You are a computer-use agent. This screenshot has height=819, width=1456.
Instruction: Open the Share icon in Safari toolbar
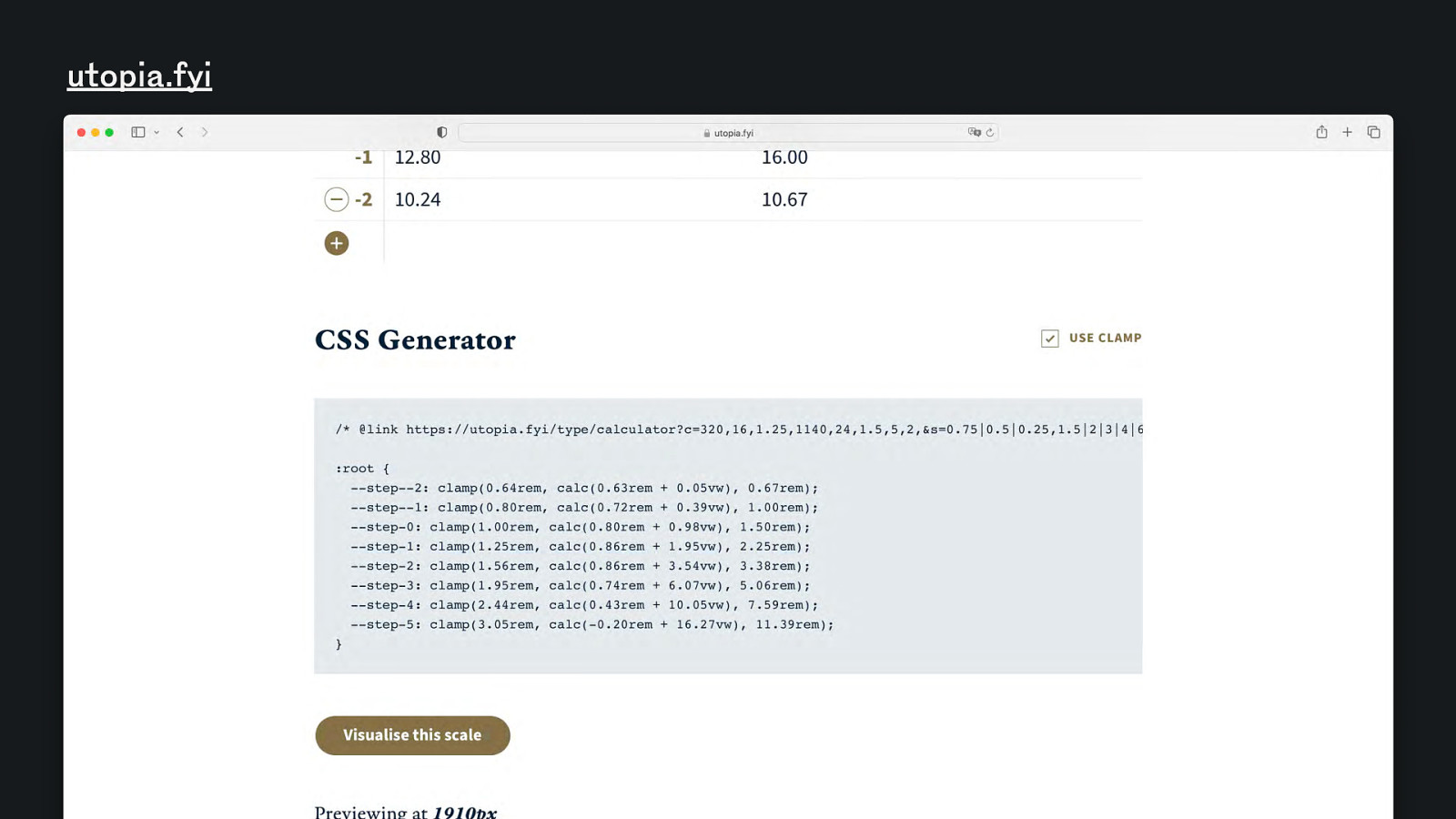point(1321,132)
